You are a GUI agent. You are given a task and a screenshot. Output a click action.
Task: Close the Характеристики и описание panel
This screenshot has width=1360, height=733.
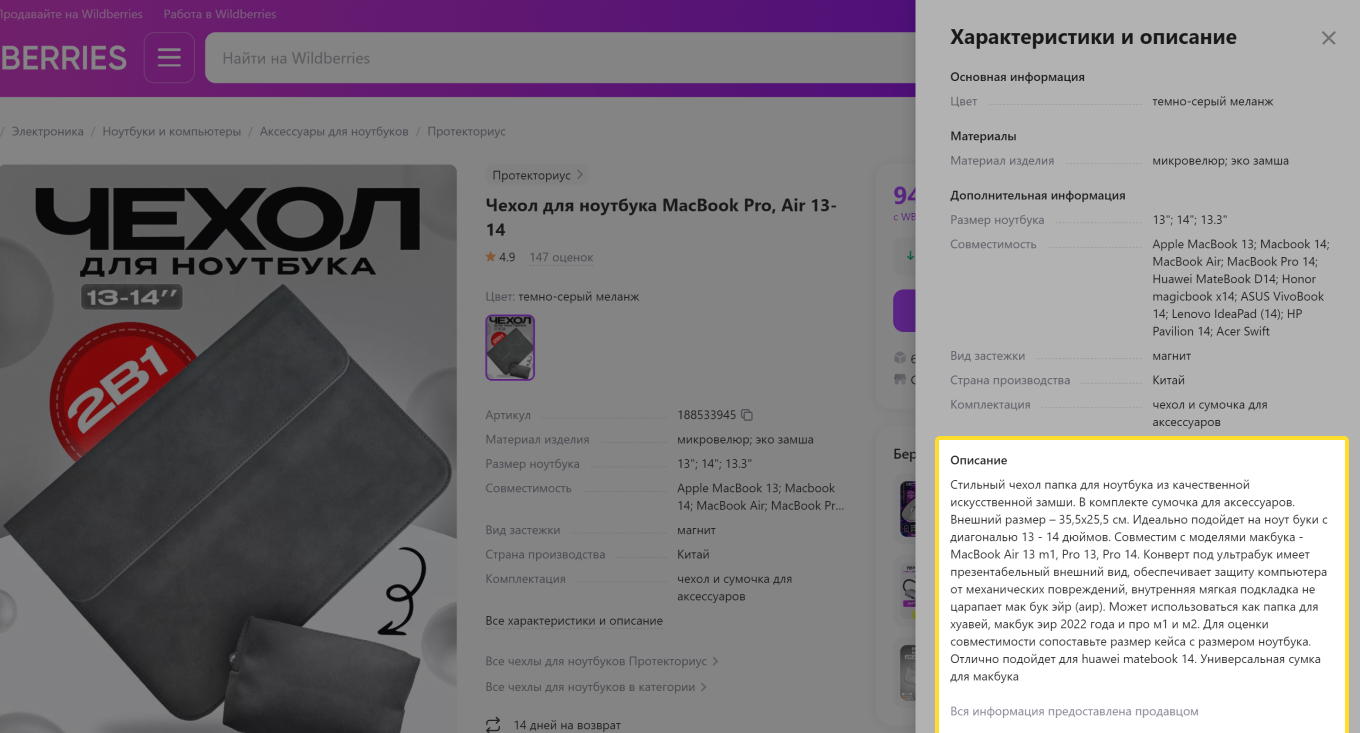(x=1328, y=38)
